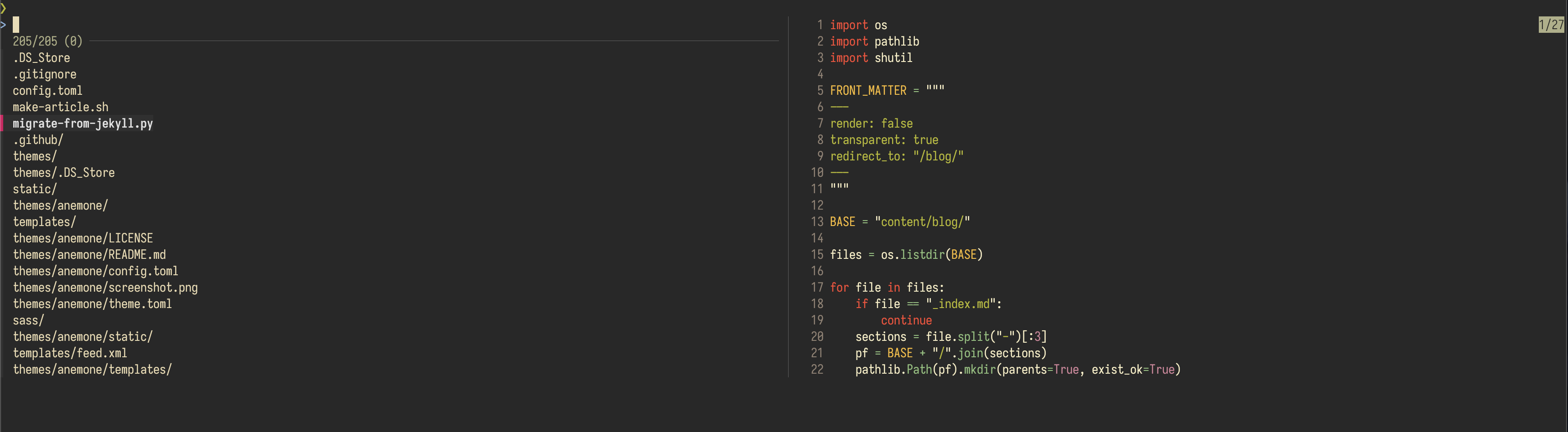Select themes/anemone/README.md from results

click(89, 254)
